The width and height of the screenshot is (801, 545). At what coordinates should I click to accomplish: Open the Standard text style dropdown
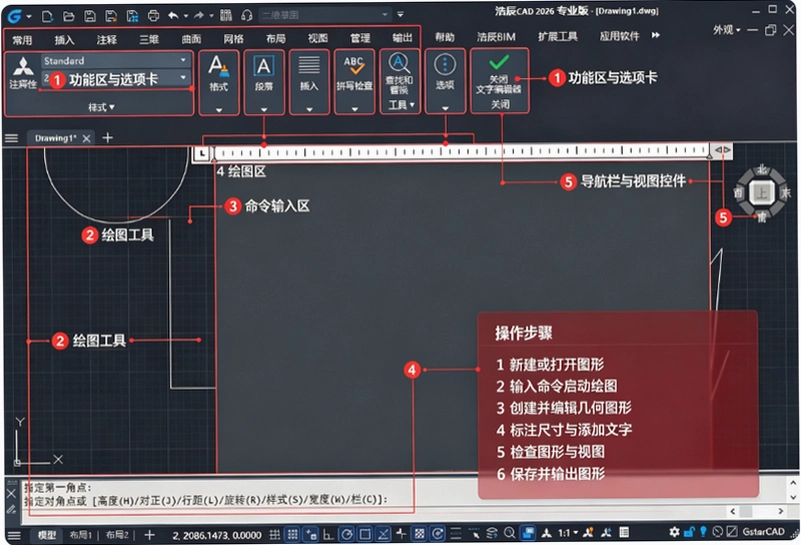coord(116,61)
